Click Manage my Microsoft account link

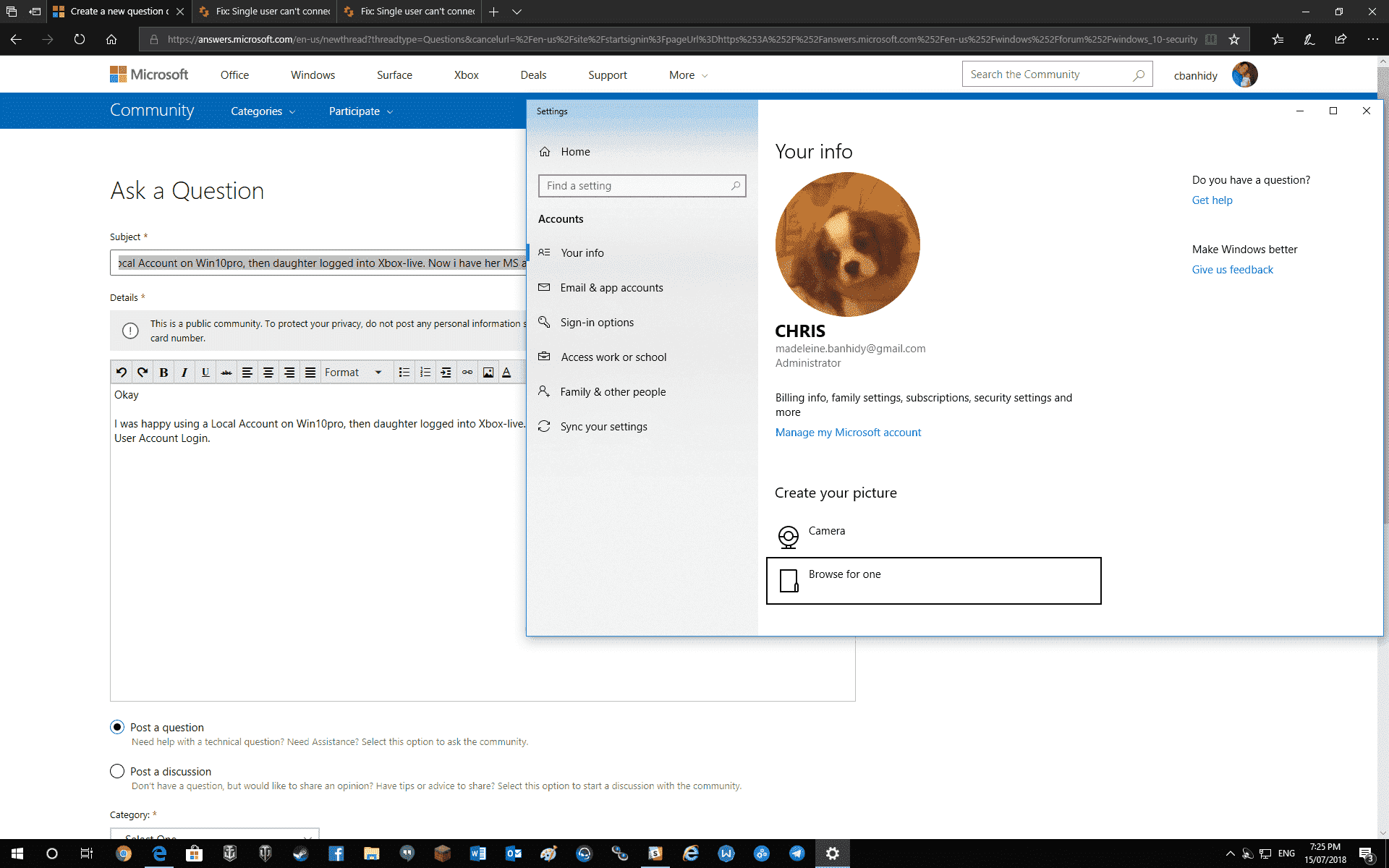(x=848, y=433)
